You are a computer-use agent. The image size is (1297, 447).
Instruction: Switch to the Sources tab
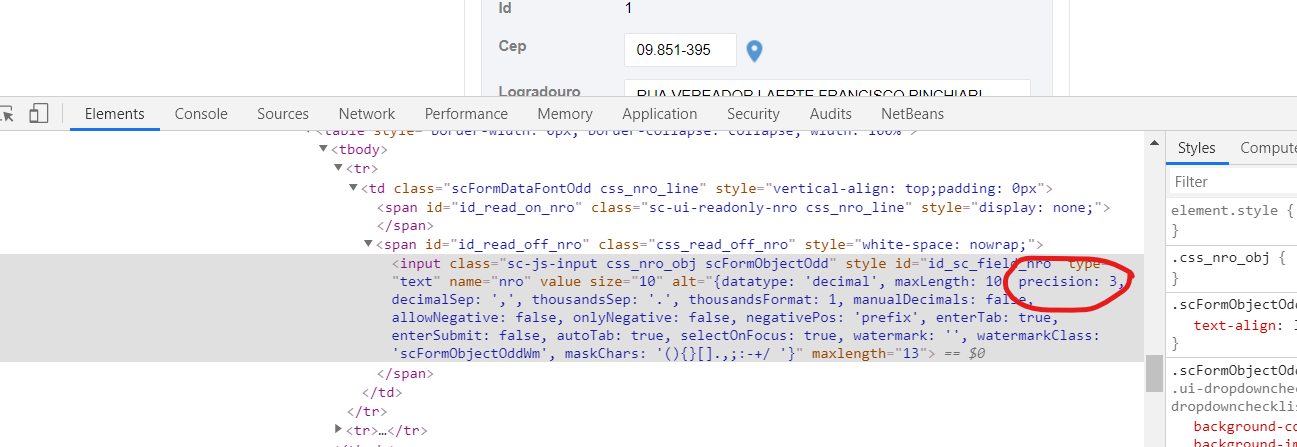[282, 114]
